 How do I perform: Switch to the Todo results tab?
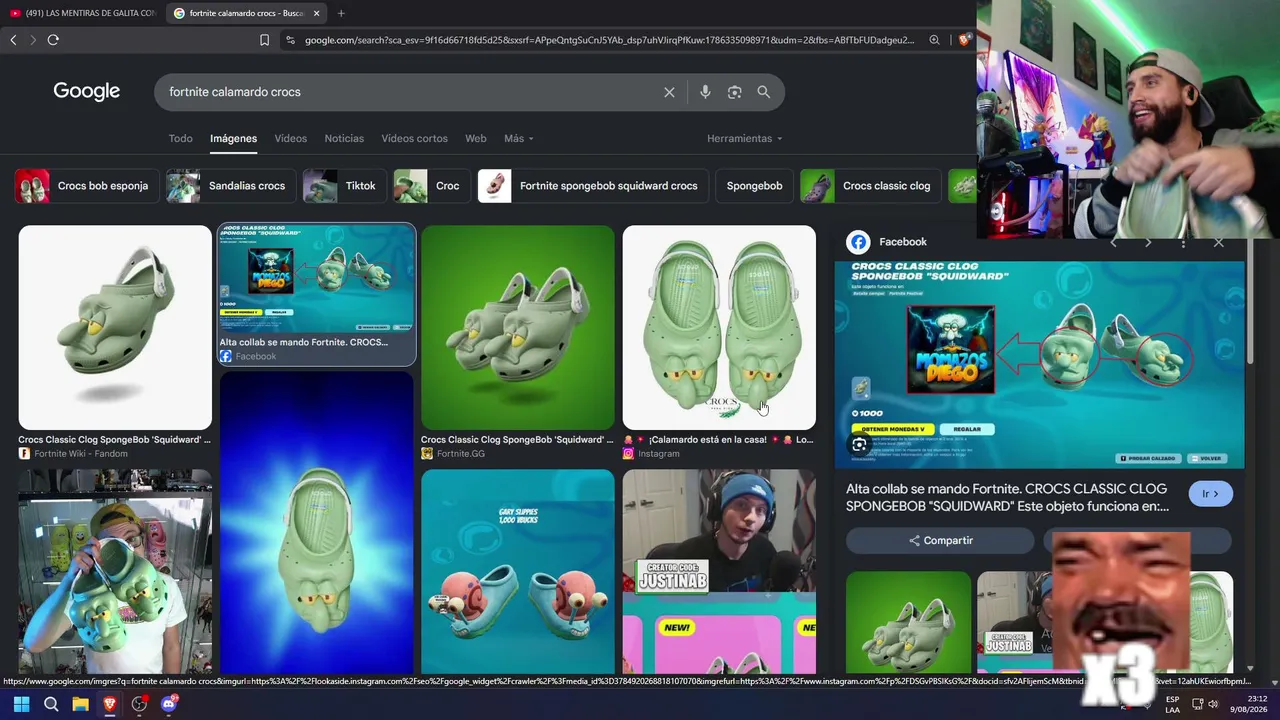click(180, 138)
